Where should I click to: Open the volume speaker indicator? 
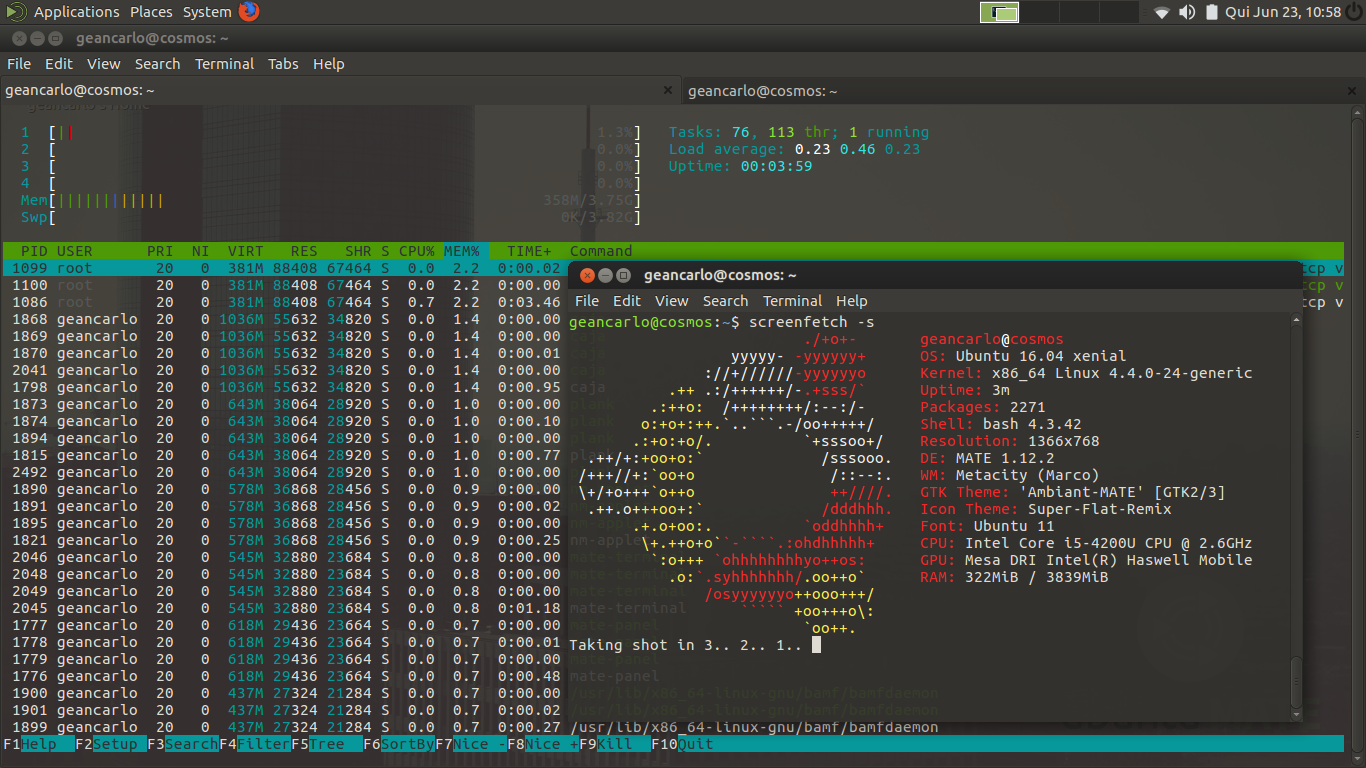tap(1187, 12)
